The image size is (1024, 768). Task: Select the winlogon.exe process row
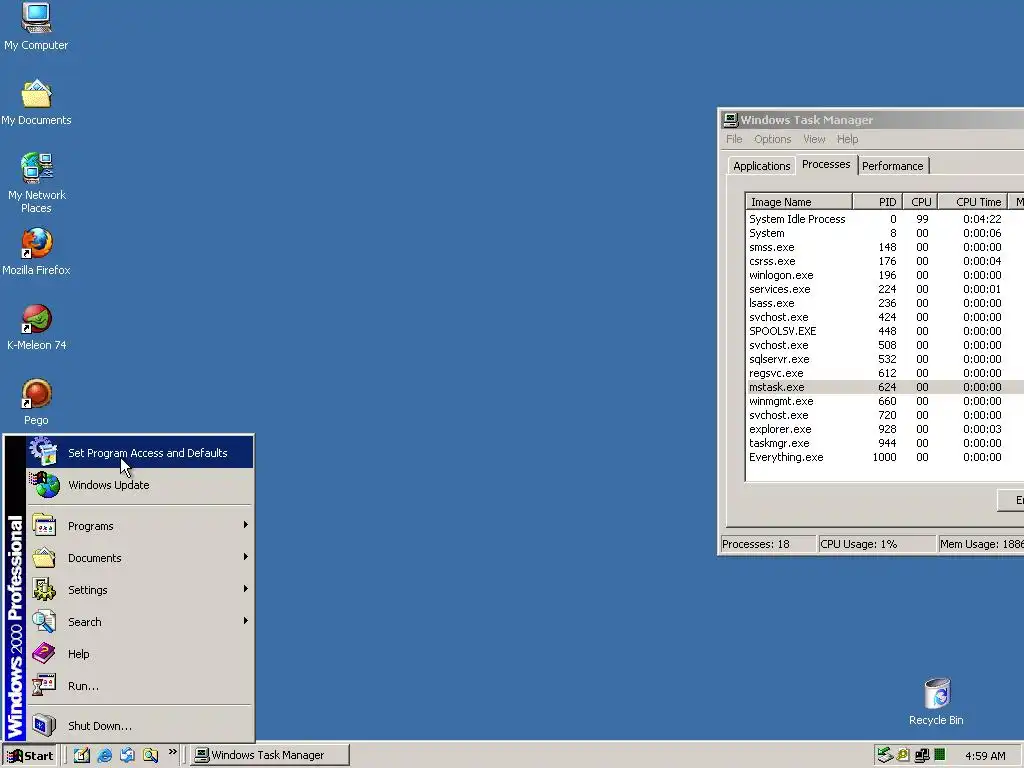(885, 275)
